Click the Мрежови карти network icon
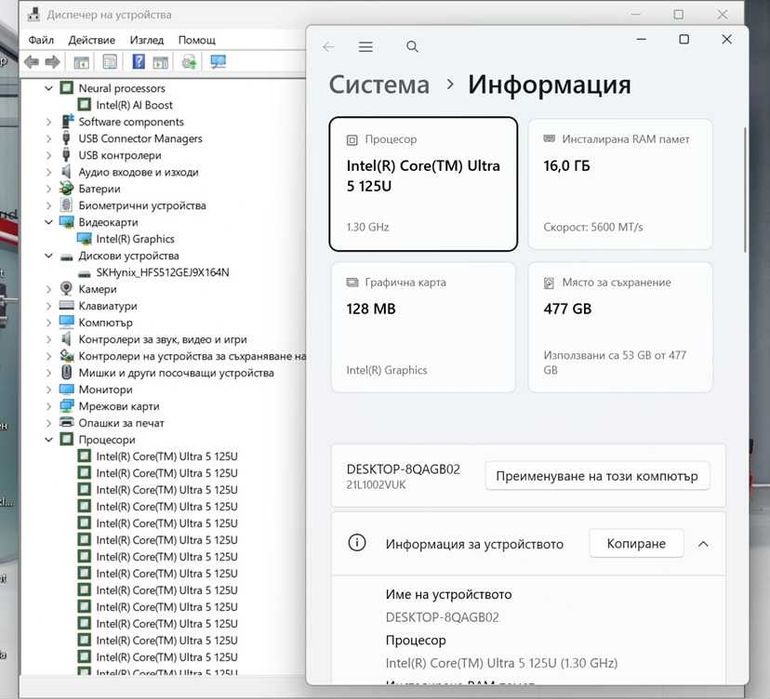The height and width of the screenshot is (699, 770). point(66,406)
